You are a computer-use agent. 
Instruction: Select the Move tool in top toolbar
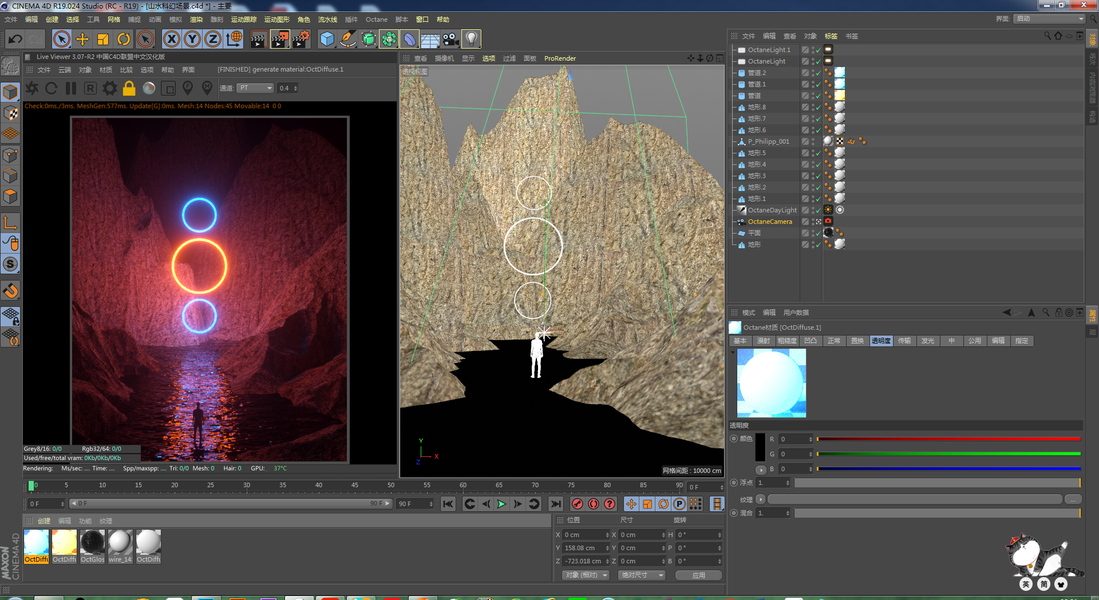pyautogui.click(x=82, y=39)
